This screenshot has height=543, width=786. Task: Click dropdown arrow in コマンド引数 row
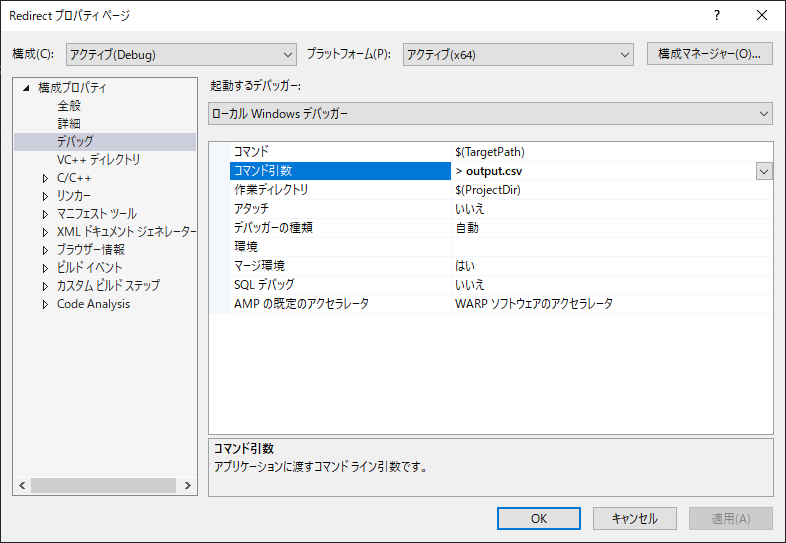tap(764, 171)
